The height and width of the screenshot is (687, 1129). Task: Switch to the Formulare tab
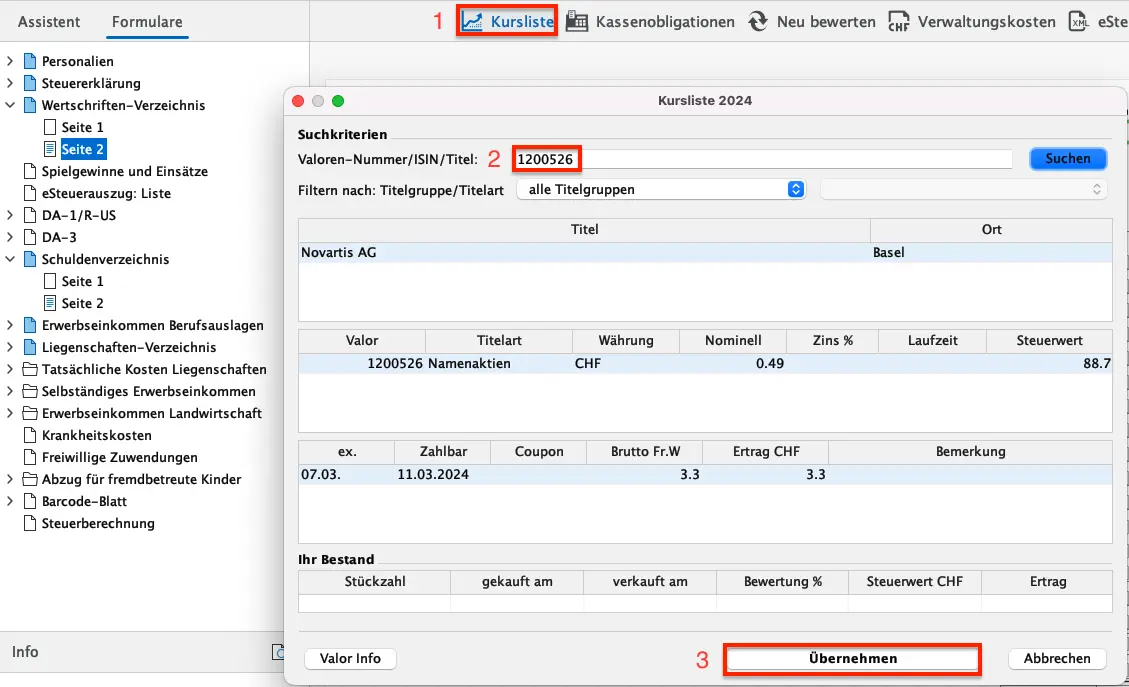click(147, 21)
